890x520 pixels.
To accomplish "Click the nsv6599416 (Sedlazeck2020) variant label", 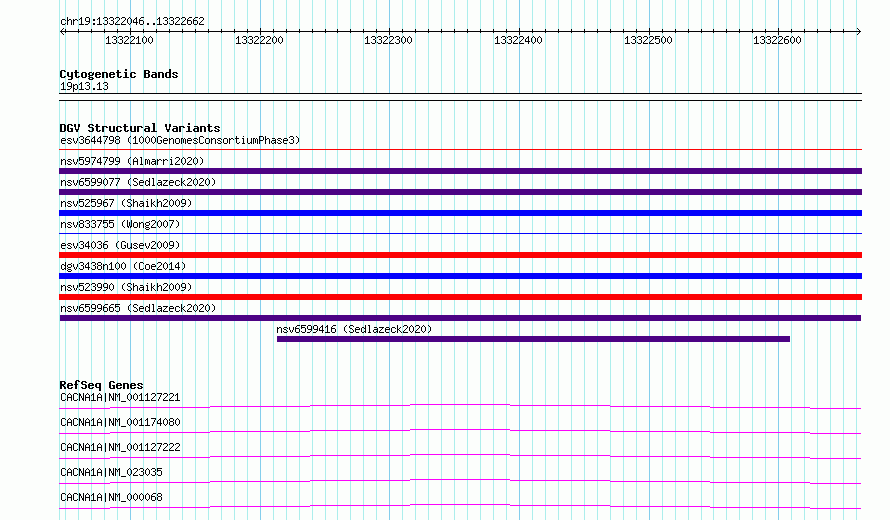I will point(354,329).
